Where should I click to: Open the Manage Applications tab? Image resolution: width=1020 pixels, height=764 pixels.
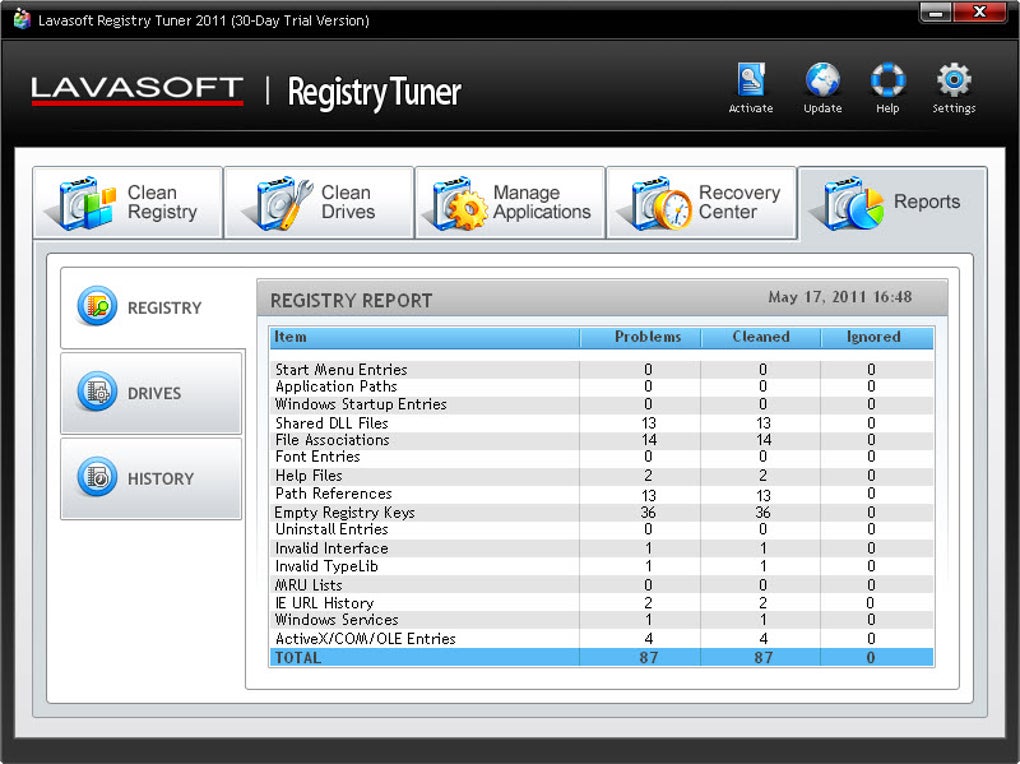pyautogui.click(x=510, y=202)
